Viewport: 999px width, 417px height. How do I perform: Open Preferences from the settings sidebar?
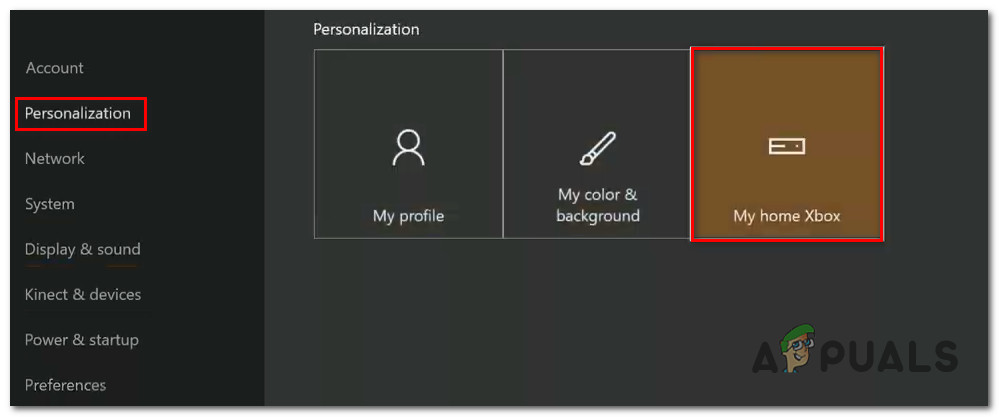(65, 385)
